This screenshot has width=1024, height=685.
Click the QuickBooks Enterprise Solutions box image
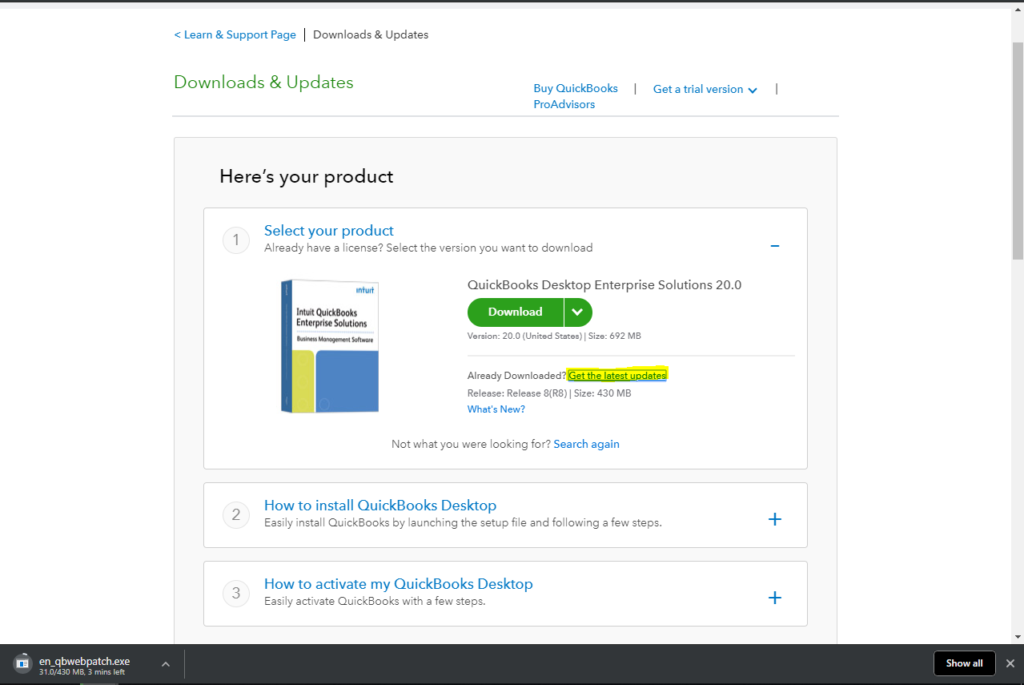(x=330, y=346)
